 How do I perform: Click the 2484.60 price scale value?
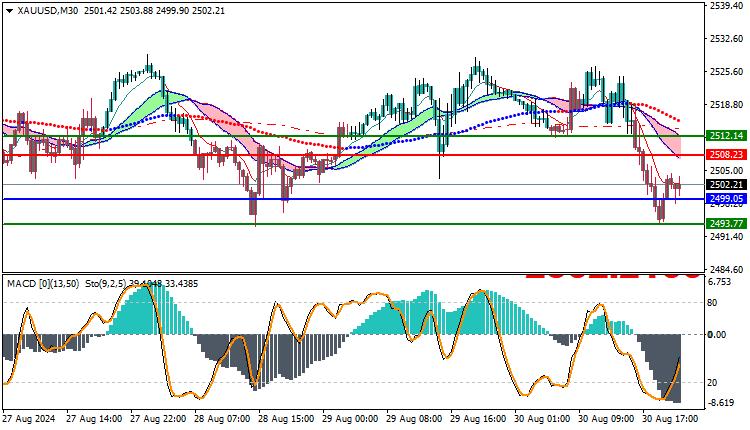point(727,269)
